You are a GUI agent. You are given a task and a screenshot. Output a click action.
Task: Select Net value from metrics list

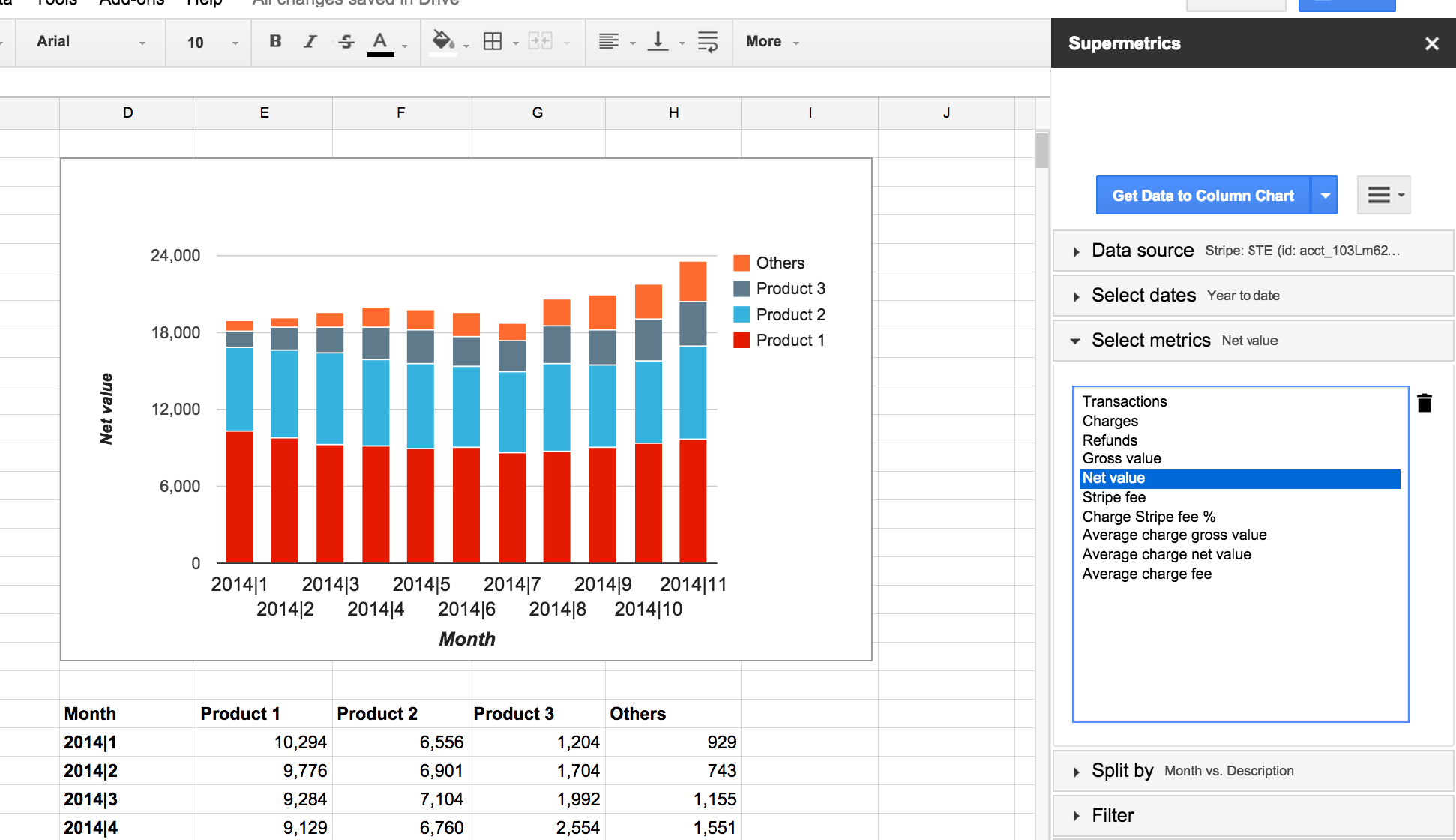[1113, 478]
